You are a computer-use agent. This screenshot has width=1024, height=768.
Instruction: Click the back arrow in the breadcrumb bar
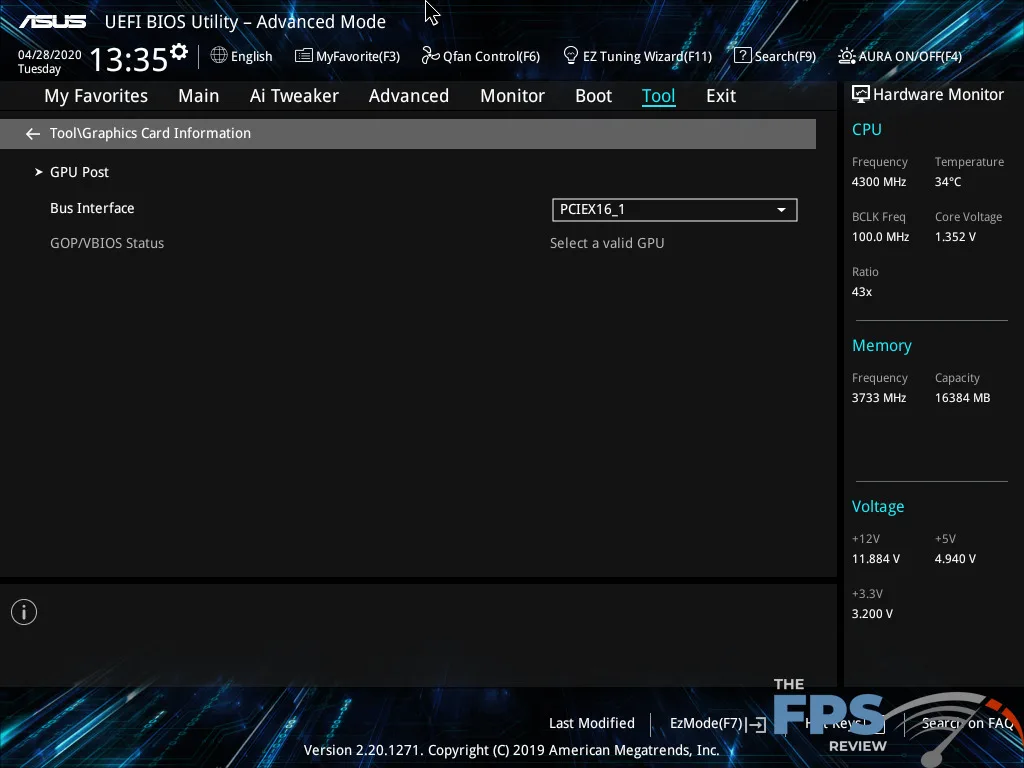point(33,134)
